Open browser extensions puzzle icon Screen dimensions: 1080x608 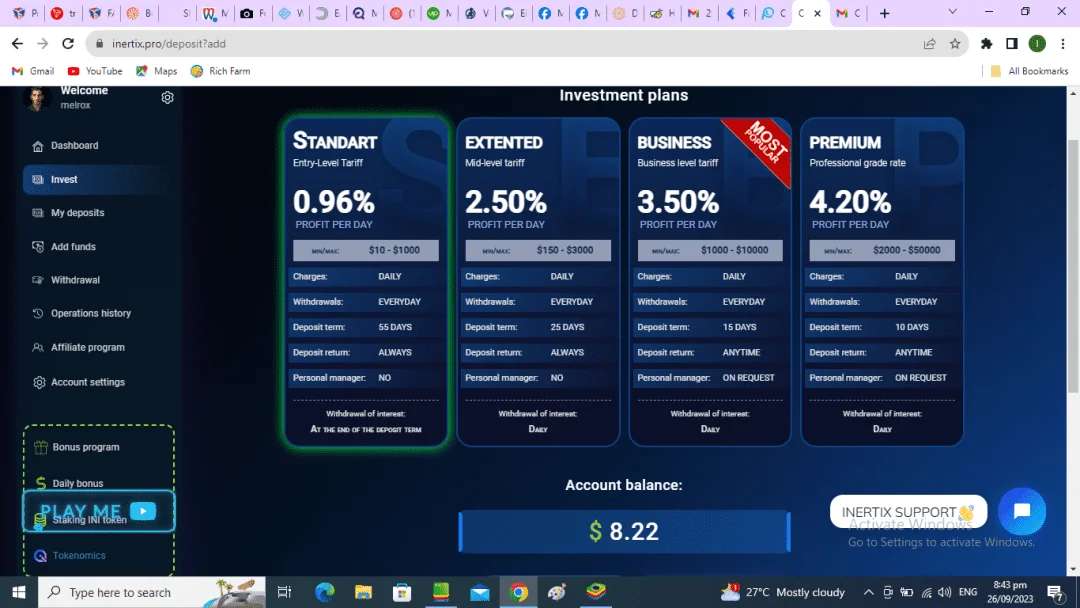tap(986, 43)
